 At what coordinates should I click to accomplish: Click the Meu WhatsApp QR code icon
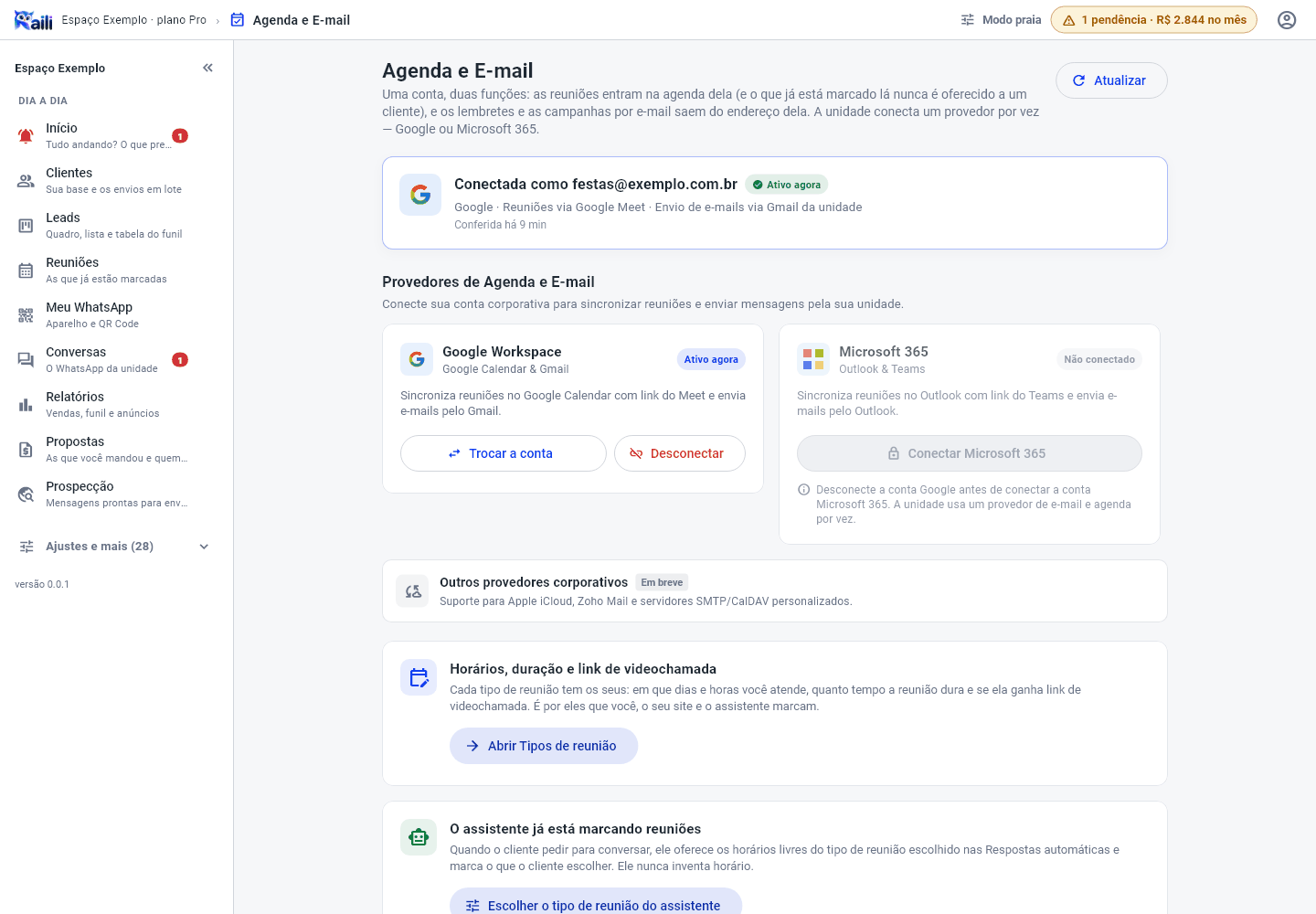pos(26,315)
